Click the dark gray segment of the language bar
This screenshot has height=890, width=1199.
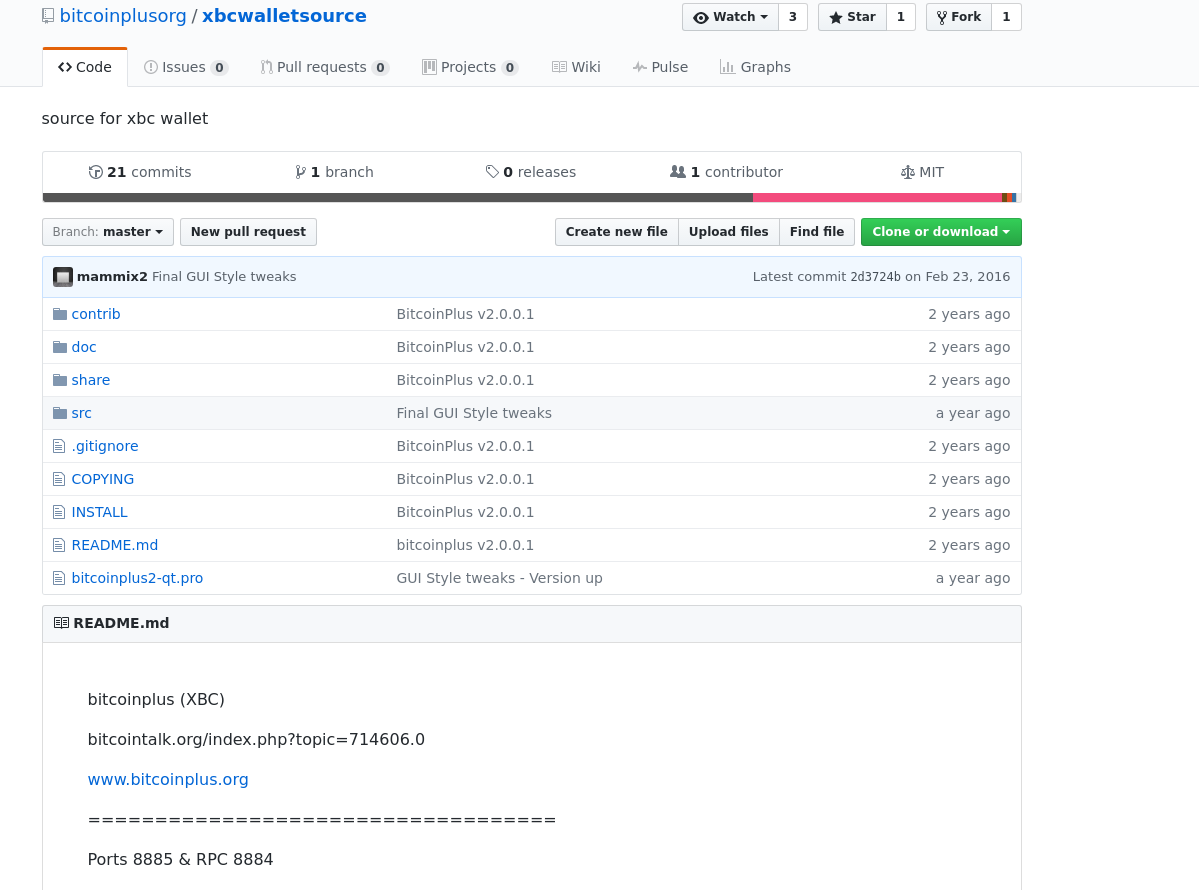(x=398, y=198)
